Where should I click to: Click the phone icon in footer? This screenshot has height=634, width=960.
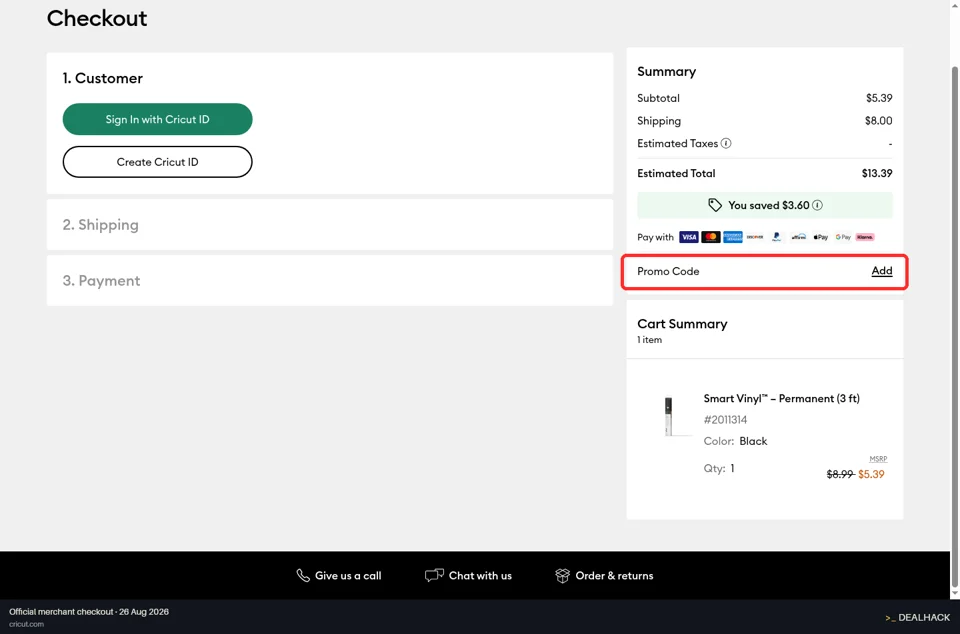[302, 575]
